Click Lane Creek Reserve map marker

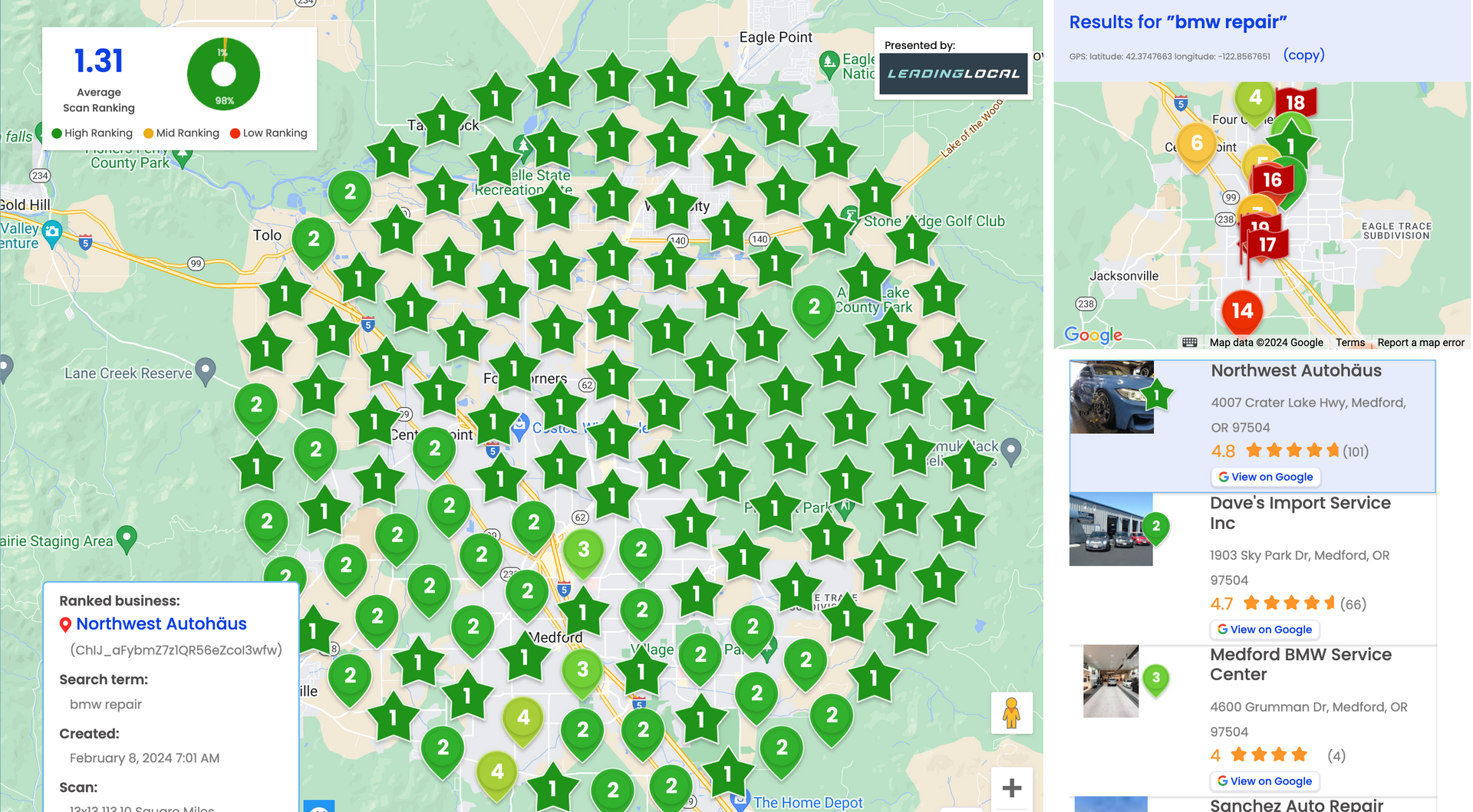(x=206, y=371)
